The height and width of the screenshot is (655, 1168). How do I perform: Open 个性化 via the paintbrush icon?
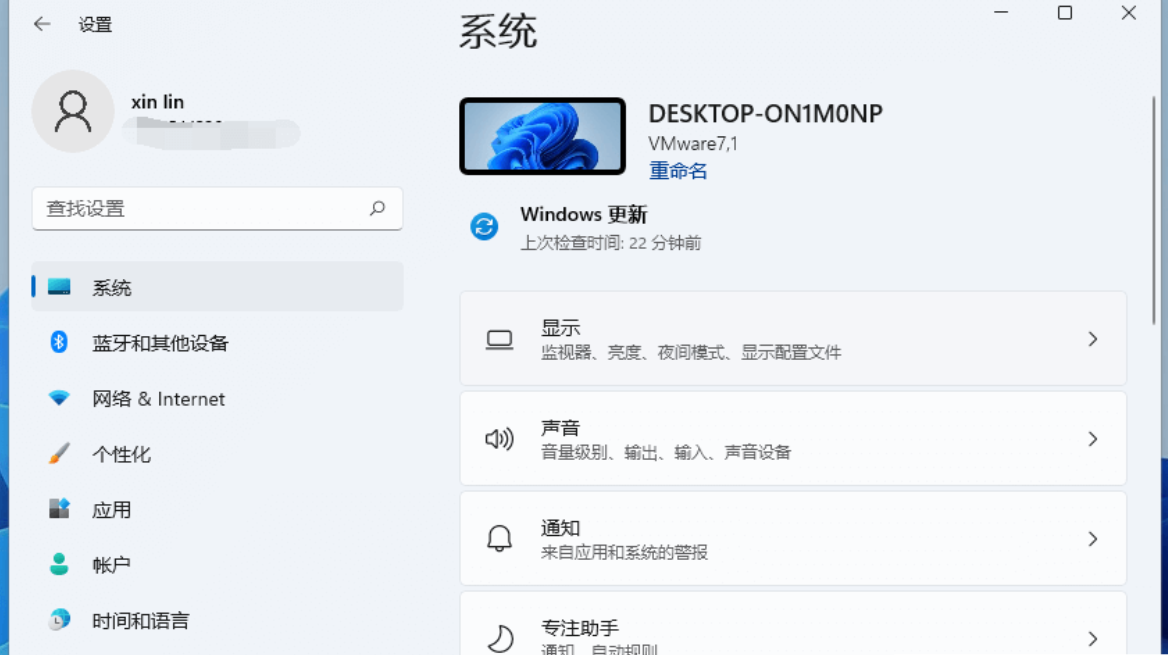pyautogui.click(x=59, y=453)
